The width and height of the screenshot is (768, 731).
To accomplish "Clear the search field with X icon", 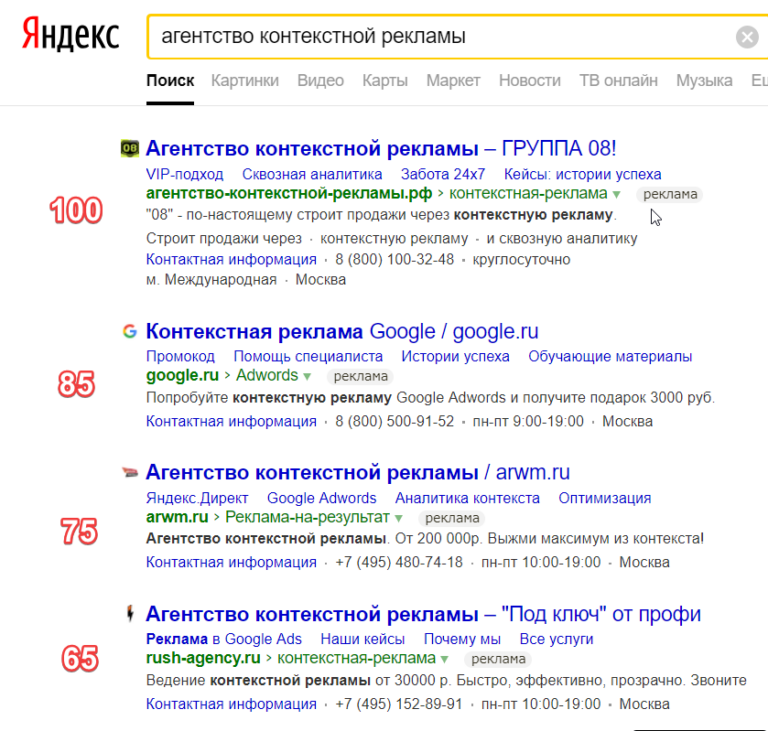I will (747, 37).
